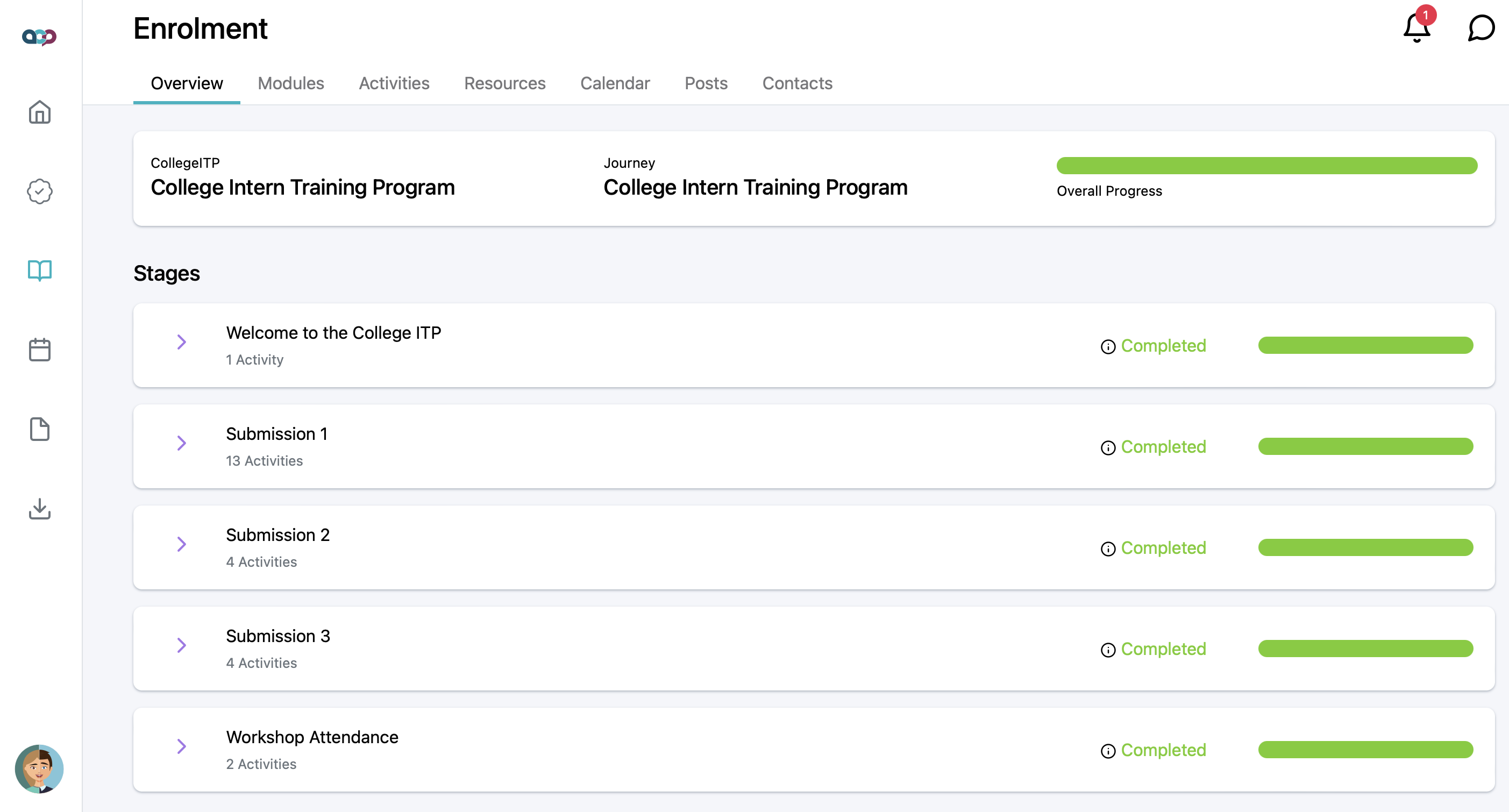Select the open book sidebar icon
Image resolution: width=1509 pixels, height=812 pixels.
(x=39, y=270)
